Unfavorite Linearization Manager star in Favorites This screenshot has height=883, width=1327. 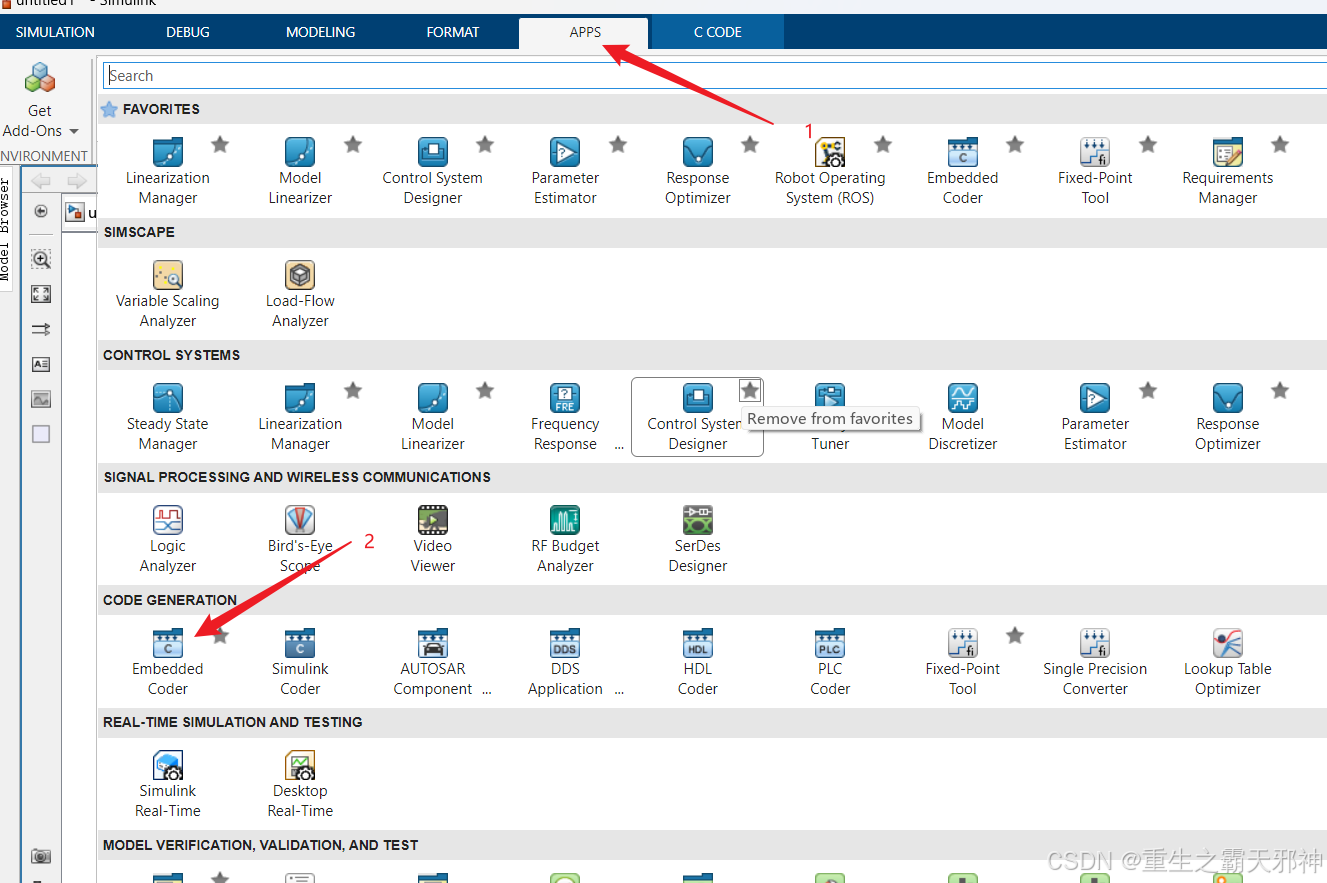coord(220,145)
